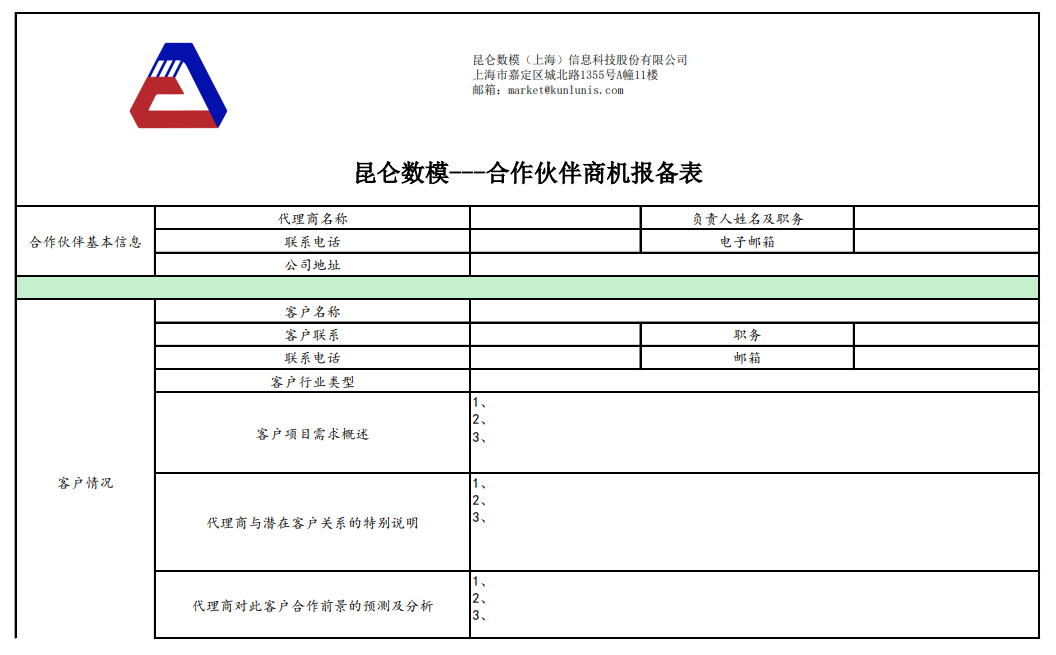
Task: Click the input cell next to 联系电话
Action: [x=553, y=240]
